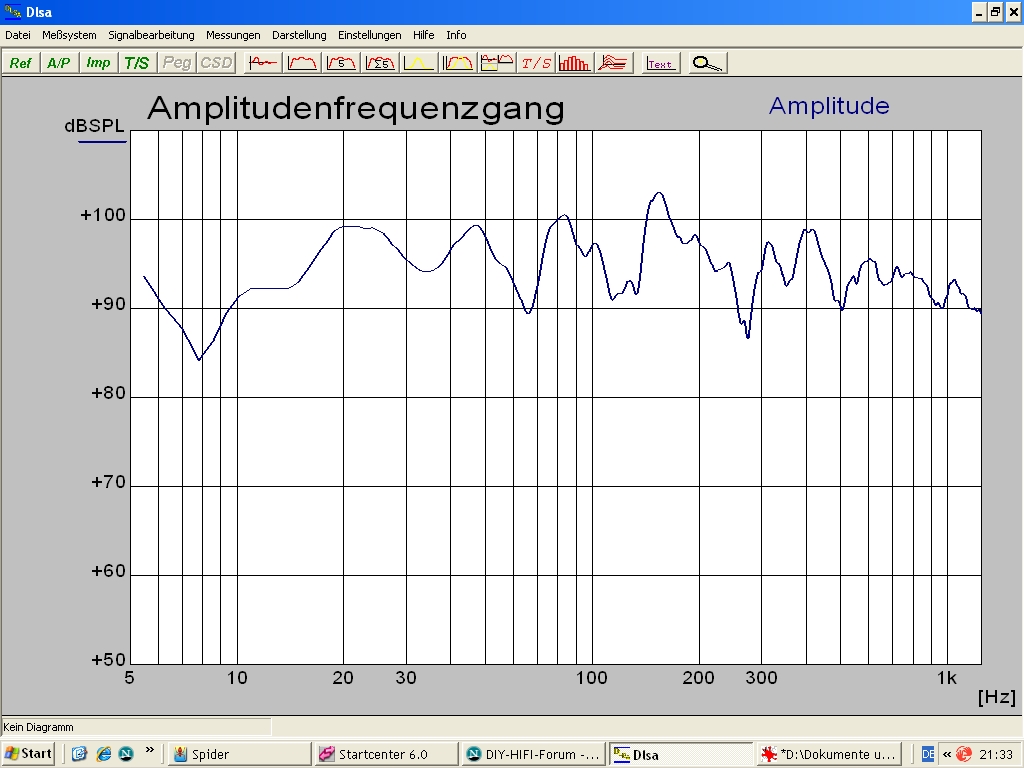Expand the quick launch overflow chevron
The height and width of the screenshot is (768, 1024).
(150, 750)
